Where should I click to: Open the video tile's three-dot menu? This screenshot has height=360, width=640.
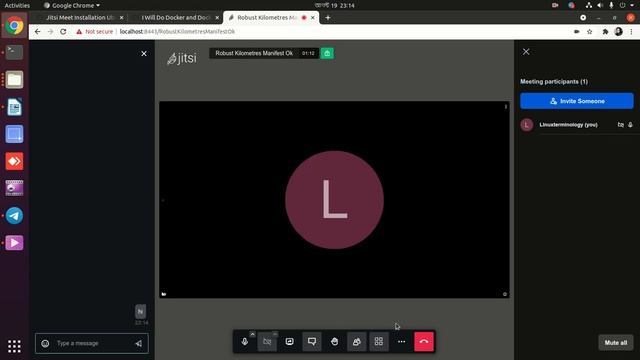tap(506, 107)
